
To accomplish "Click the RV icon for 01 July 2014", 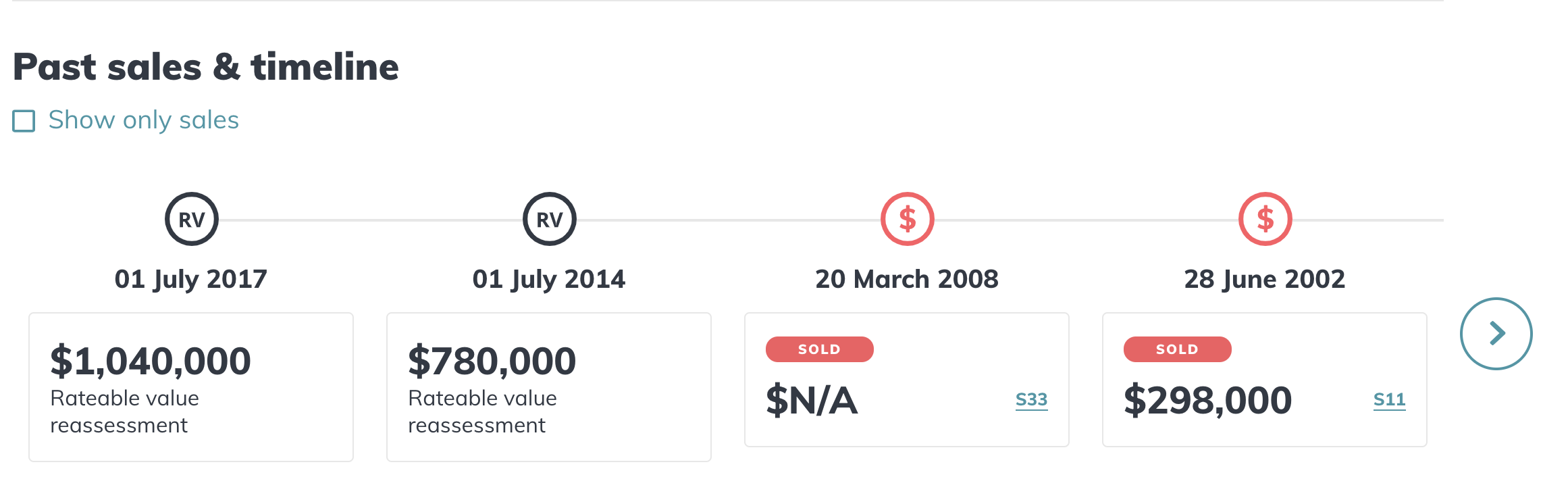I will pyautogui.click(x=550, y=220).
